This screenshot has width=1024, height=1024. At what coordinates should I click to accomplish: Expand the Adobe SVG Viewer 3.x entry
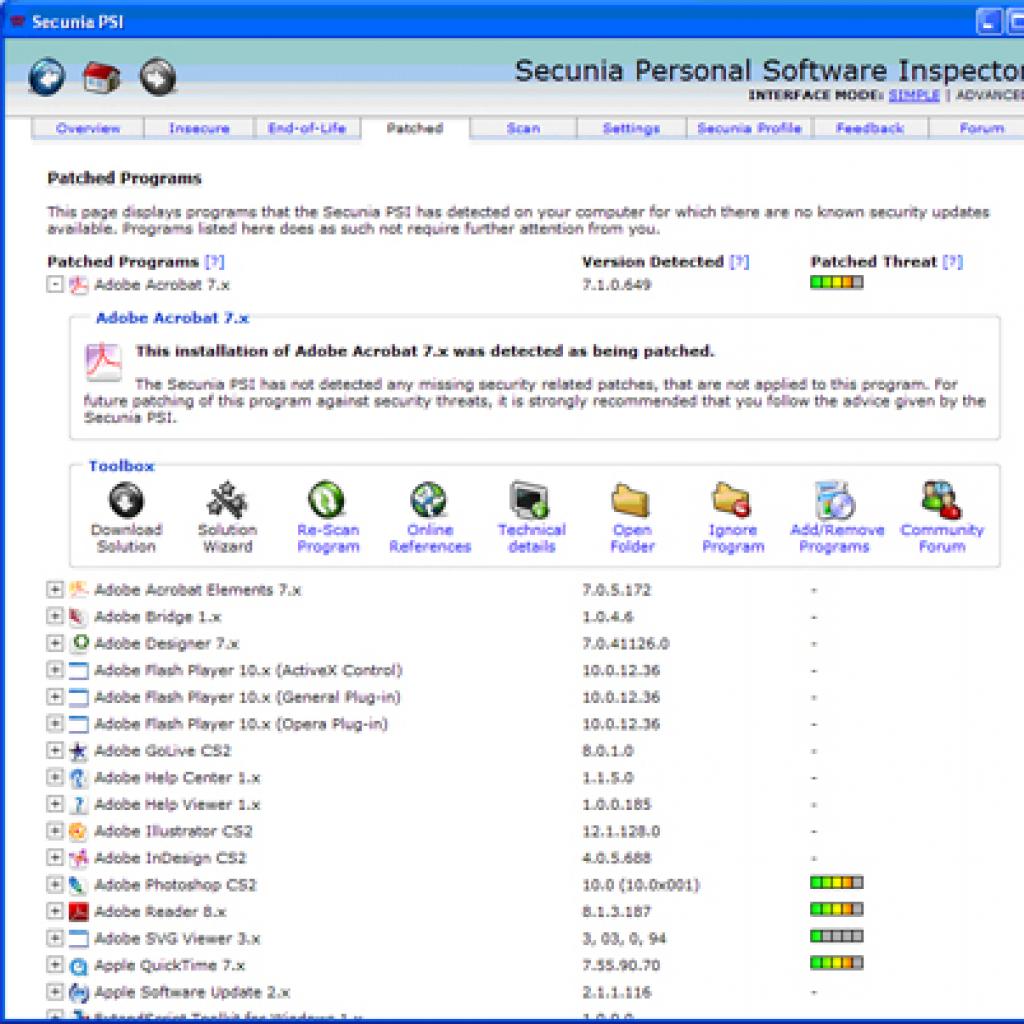pos(55,938)
